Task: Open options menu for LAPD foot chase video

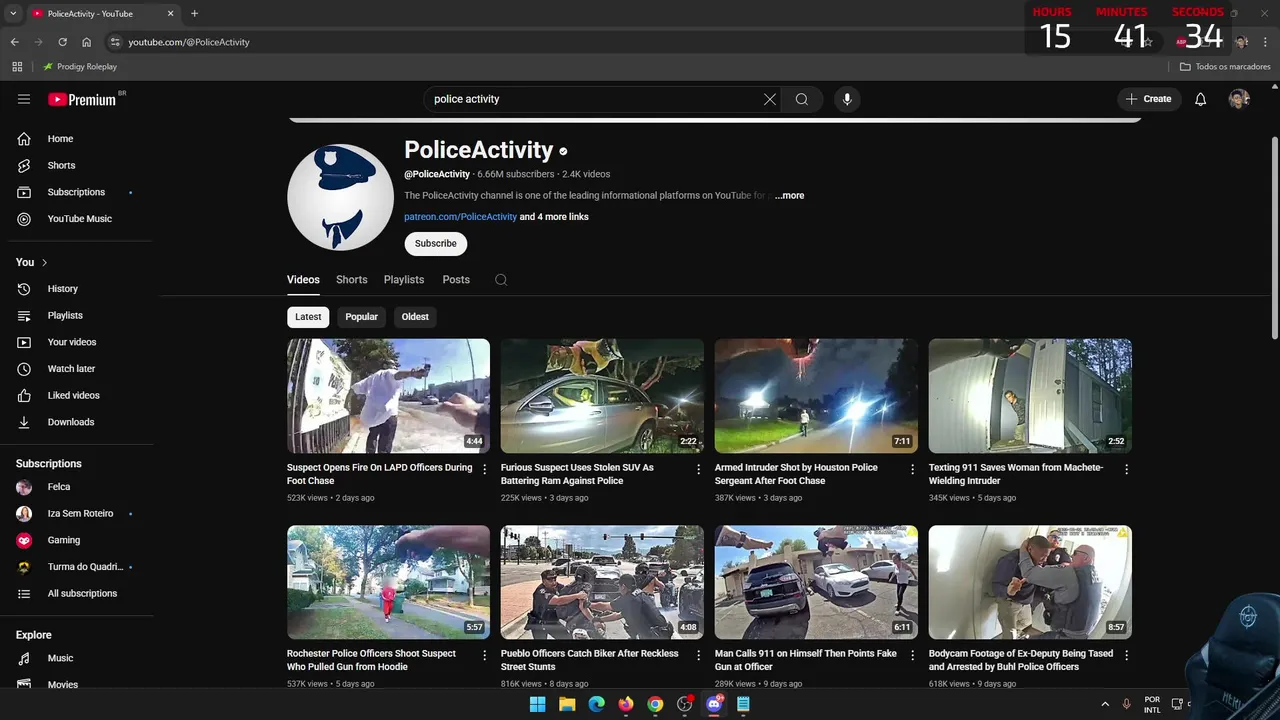Action: click(485, 469)
